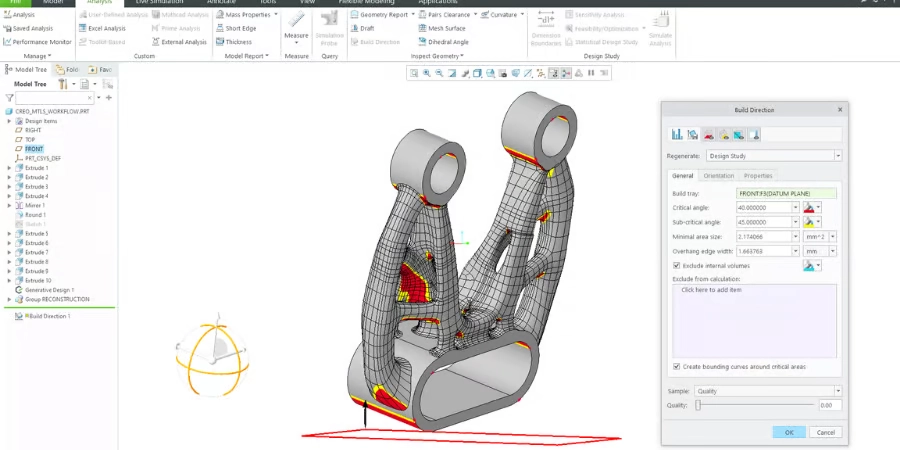Uncheck Create bounding curves around critical areas
Viewport: 900px width, 450px height.
click(677, 366)
